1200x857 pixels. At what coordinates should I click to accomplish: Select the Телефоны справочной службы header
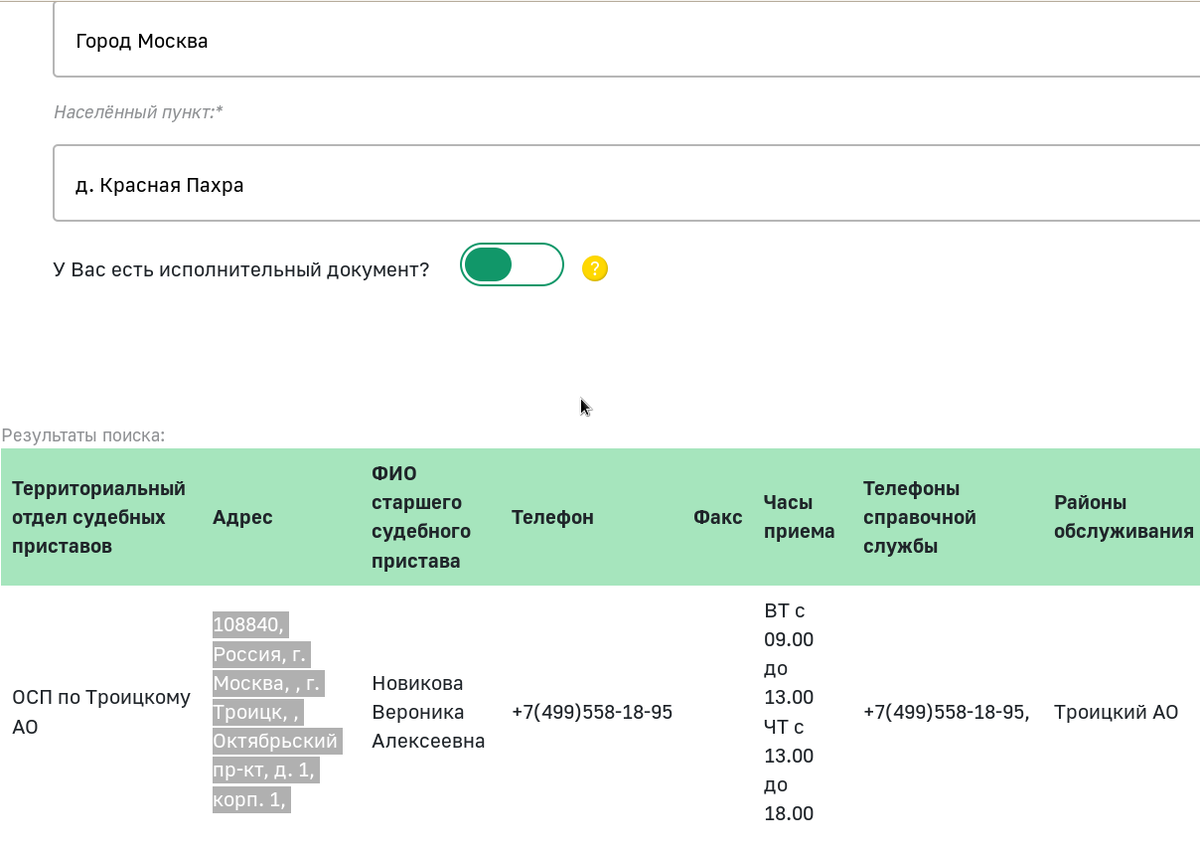click(x=919, y=517)
